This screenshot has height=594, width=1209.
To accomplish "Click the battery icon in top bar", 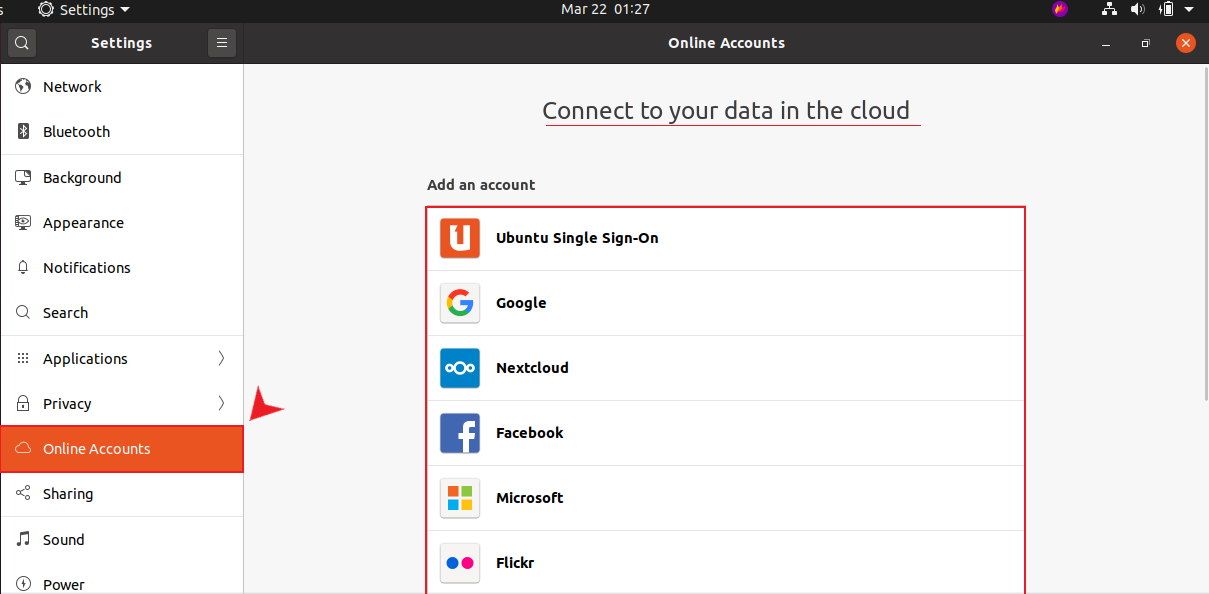I will tap(1166, 9).
